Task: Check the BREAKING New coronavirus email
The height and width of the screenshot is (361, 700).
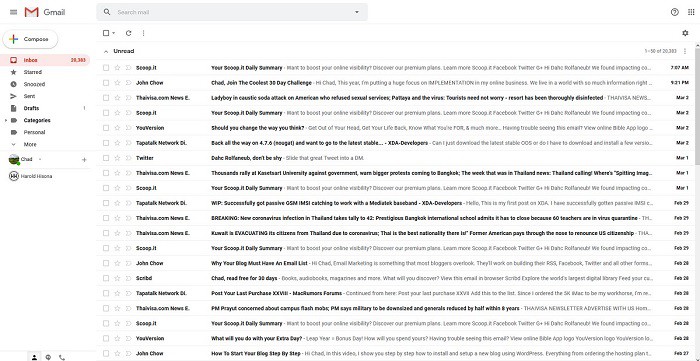Action: (x=106, y=218)
